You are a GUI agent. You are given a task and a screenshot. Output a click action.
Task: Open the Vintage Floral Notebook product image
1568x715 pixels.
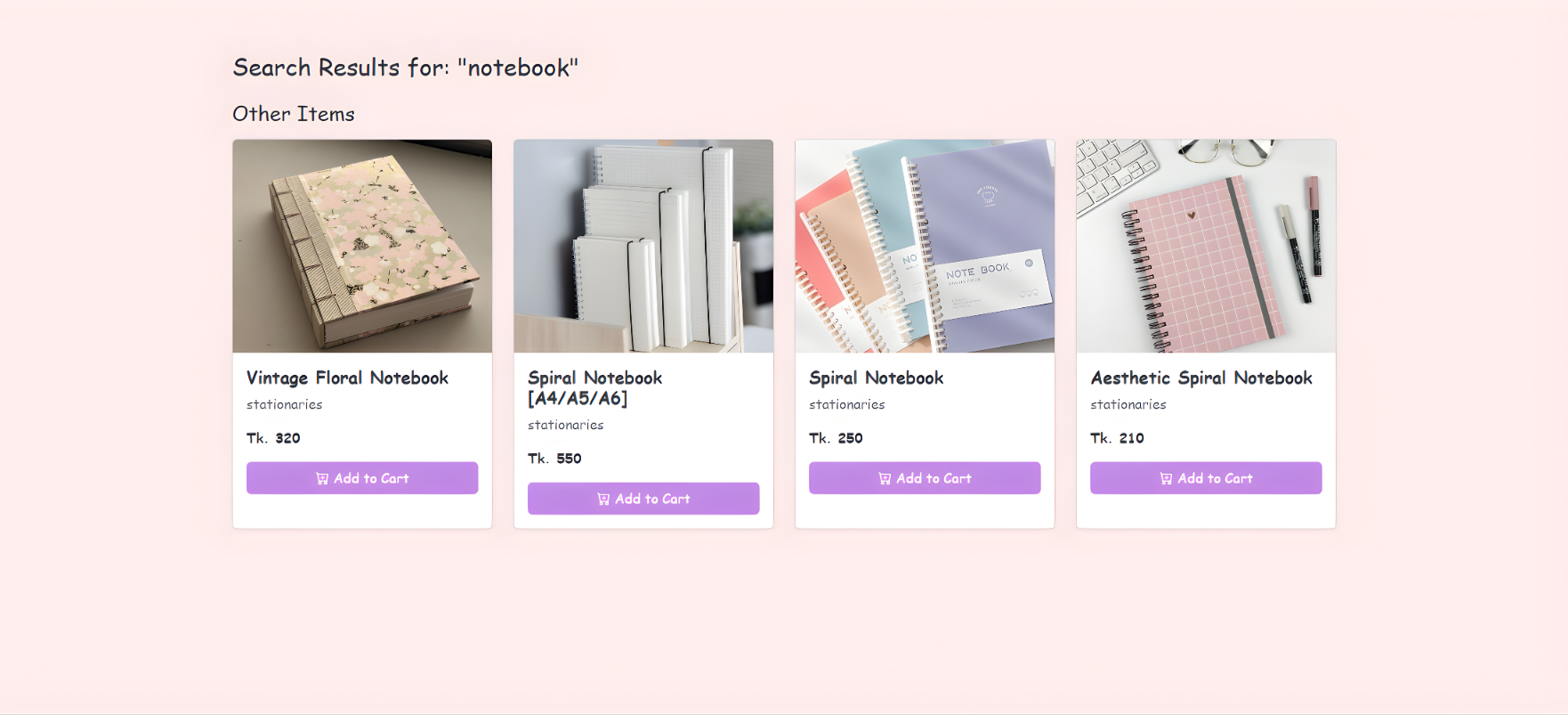[362, 246]
